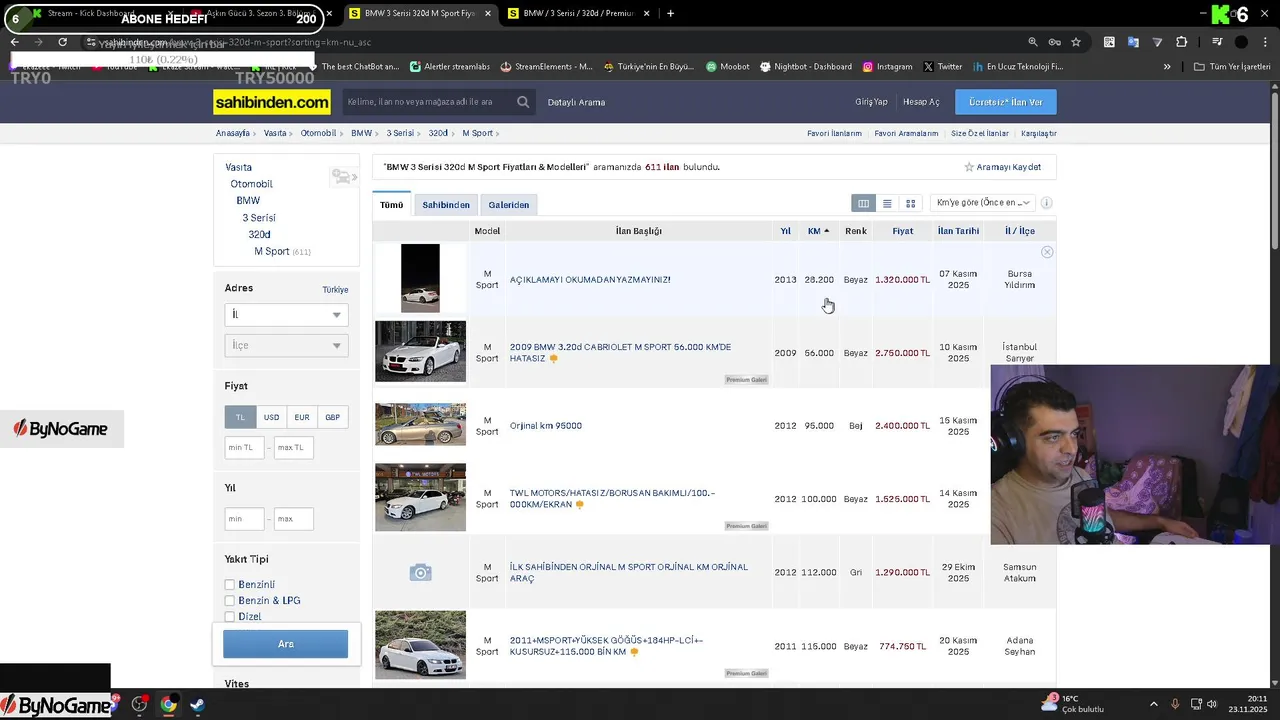1280x720 pixels.
Task: Open Tüm Yer İşaretleri bookmarks folder
Action: (1233, 67)
